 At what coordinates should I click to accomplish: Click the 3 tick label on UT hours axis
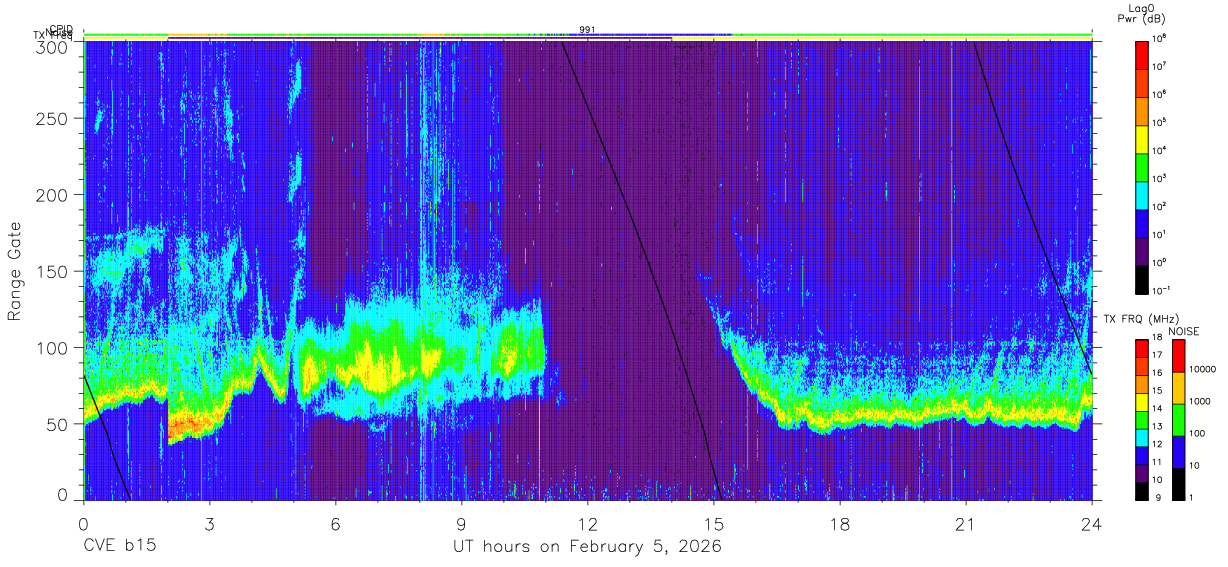click(x=209, y=523)
